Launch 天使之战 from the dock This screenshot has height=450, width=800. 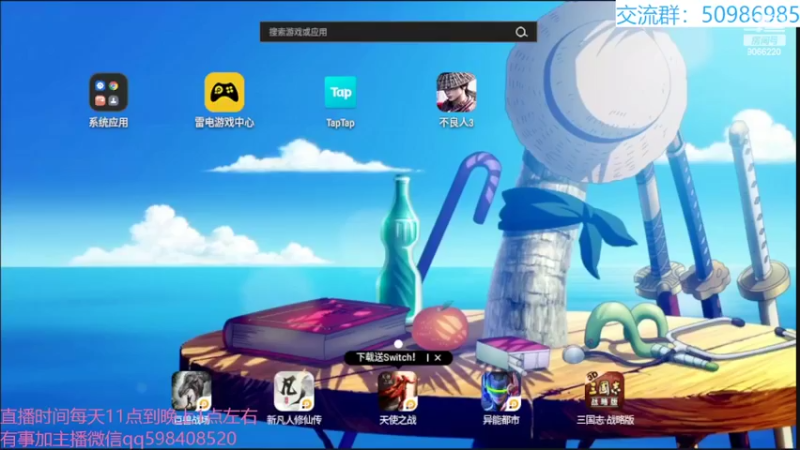[397, 391]
